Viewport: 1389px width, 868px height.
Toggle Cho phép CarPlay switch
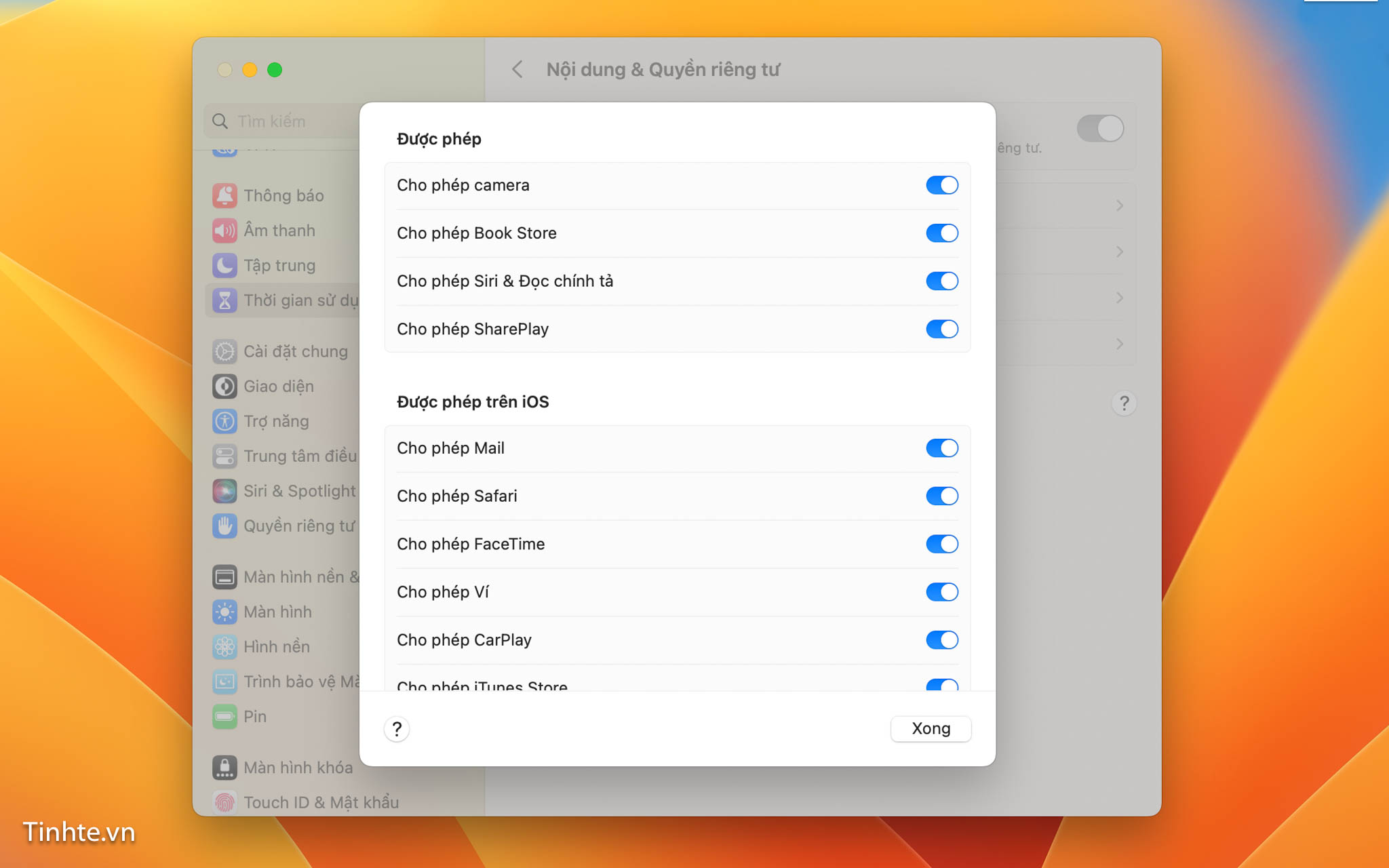click(942, 640)
